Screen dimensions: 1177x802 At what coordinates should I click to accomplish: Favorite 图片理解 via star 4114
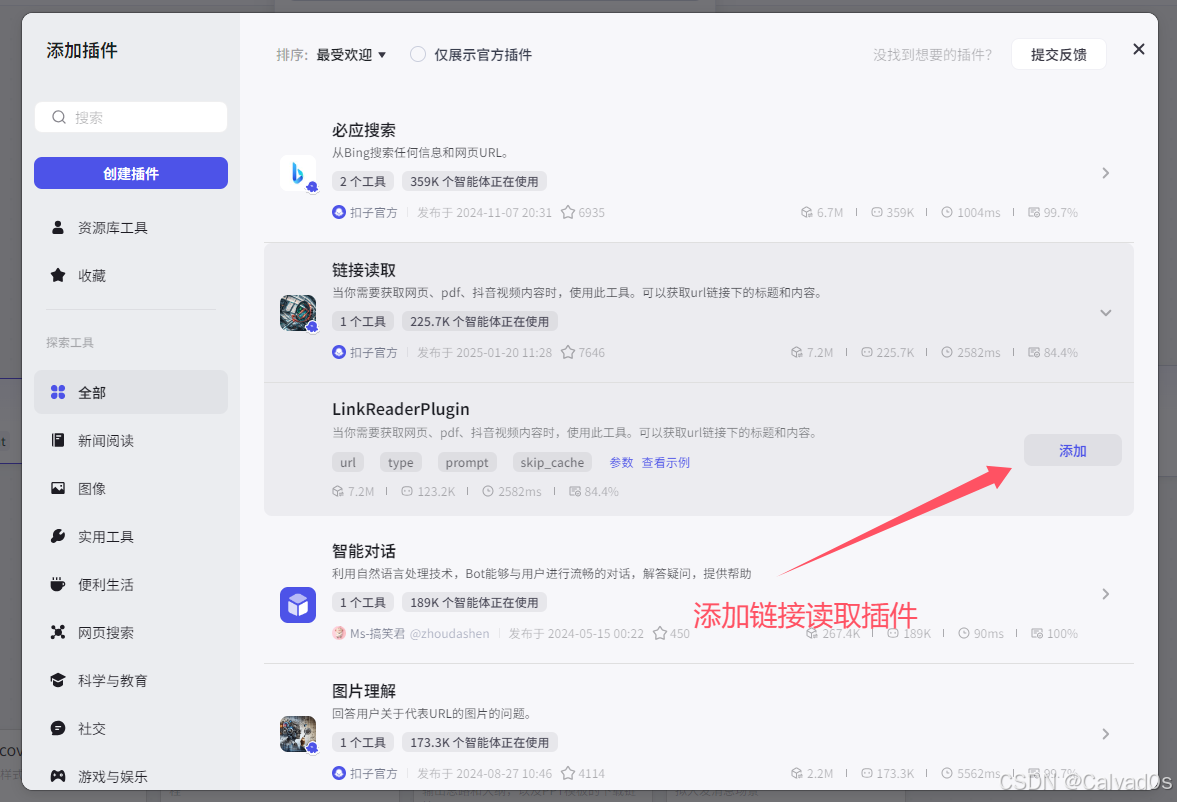point(568,773)
